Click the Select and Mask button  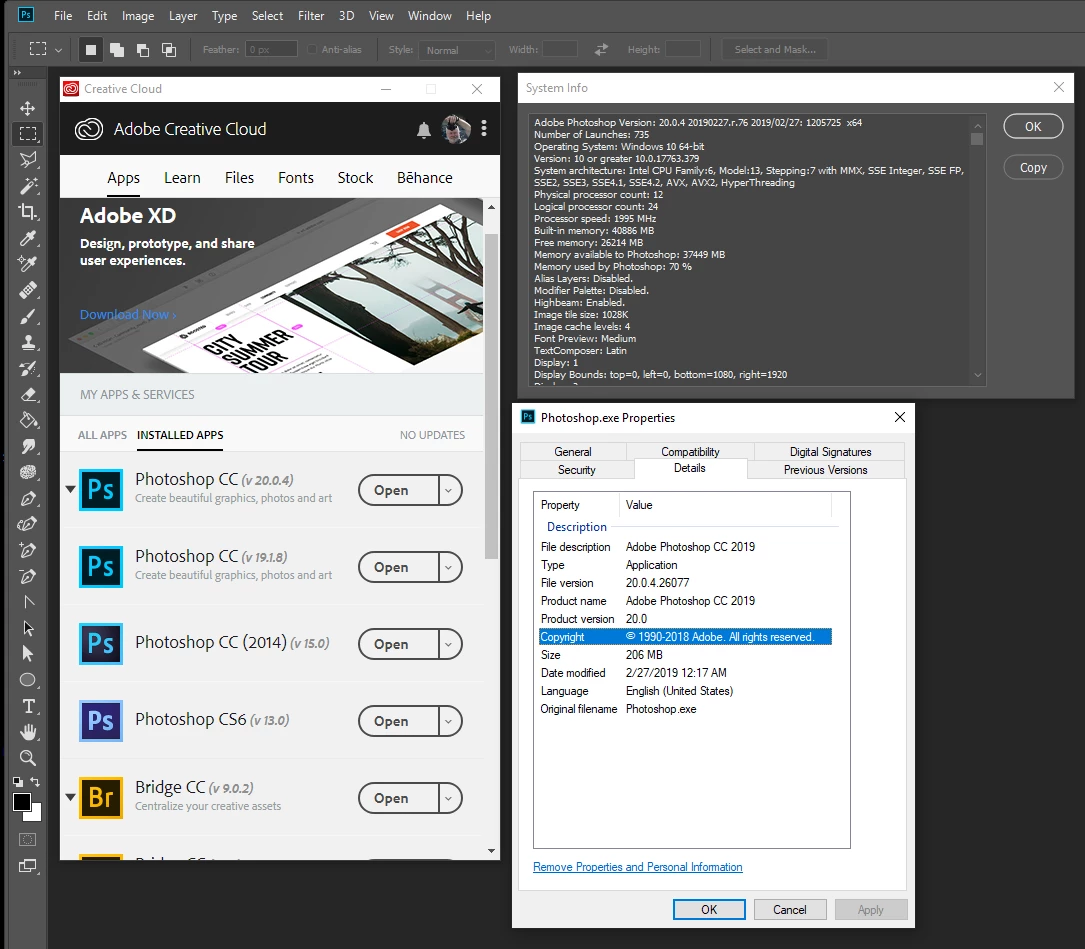click(774, 49)
